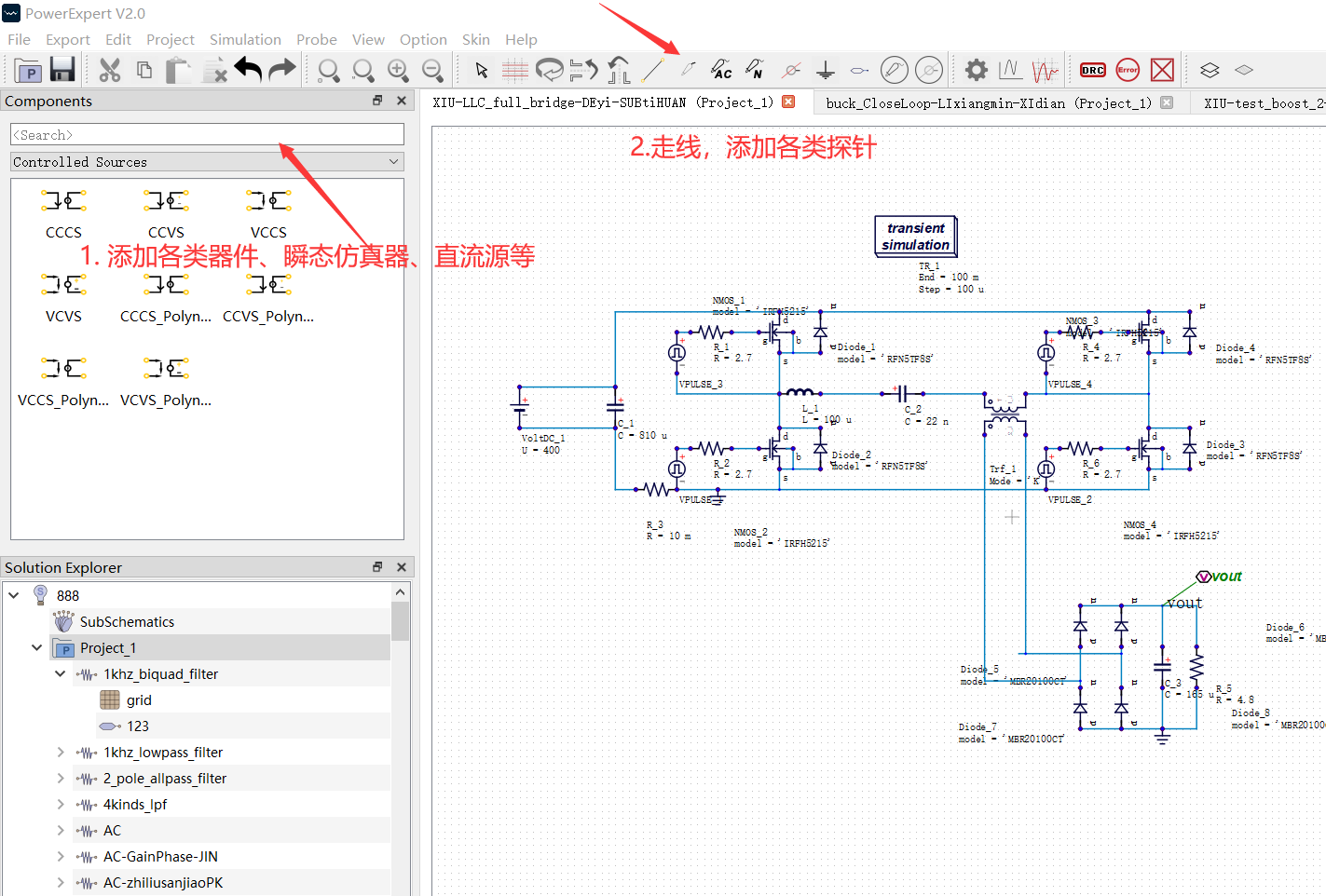This screenshot has height=896, width=1326.
Task: Close the XIU-LLC_full_bridge tab
Action: coord(788,102)
